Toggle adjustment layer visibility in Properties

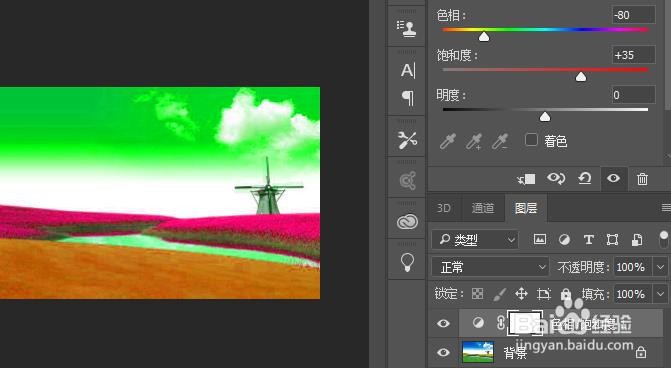pos(613,178)
